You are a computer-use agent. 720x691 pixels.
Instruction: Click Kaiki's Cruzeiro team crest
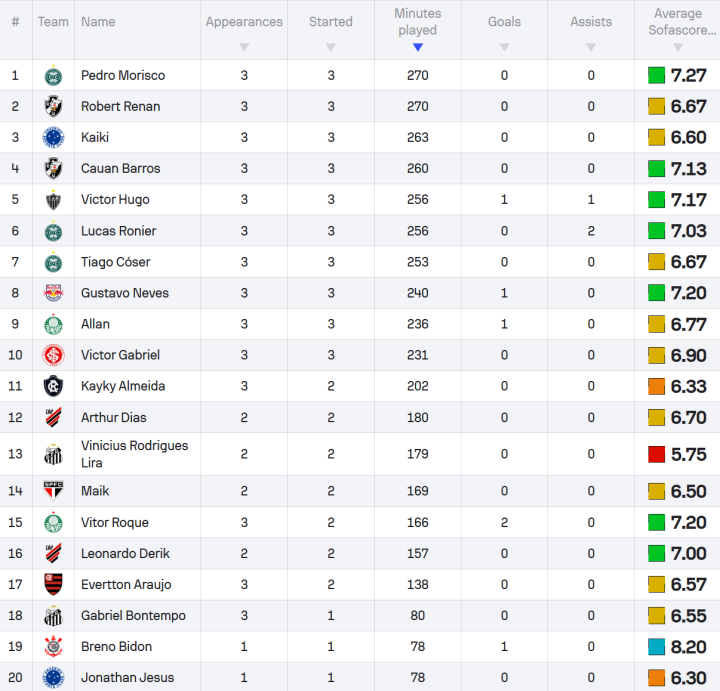click(53, 138)
